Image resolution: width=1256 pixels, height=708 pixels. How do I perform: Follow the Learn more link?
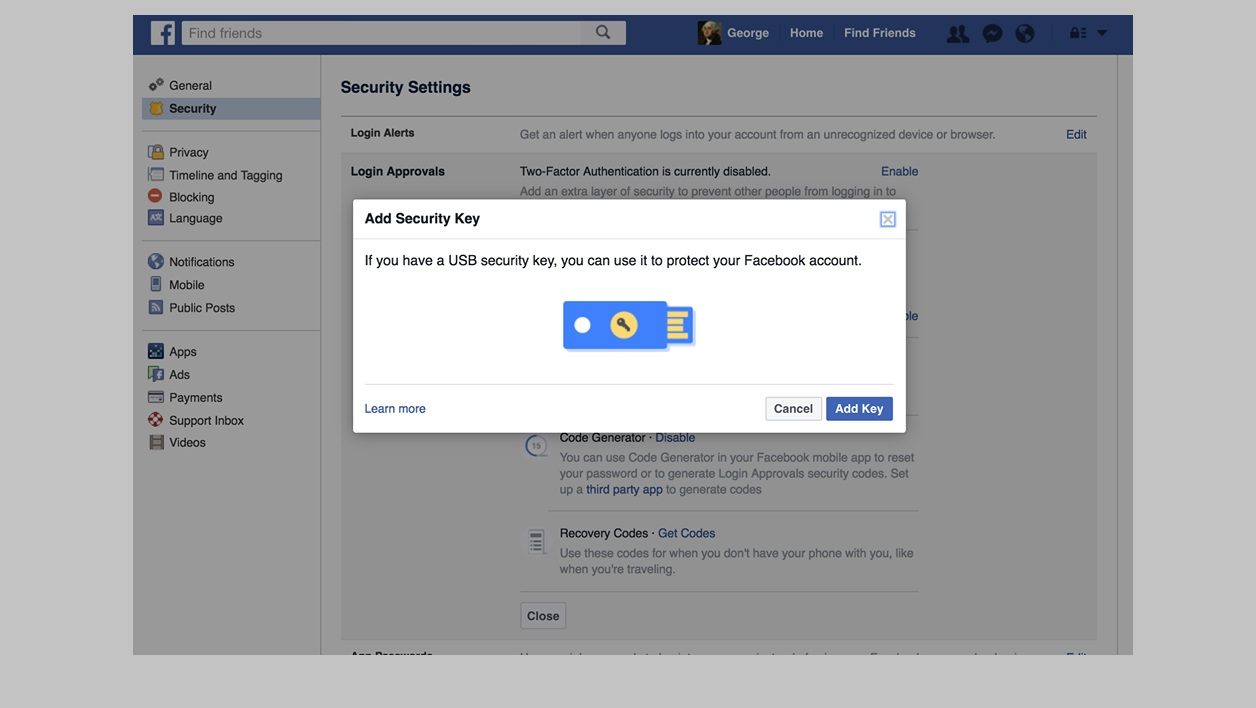[395, 409]
